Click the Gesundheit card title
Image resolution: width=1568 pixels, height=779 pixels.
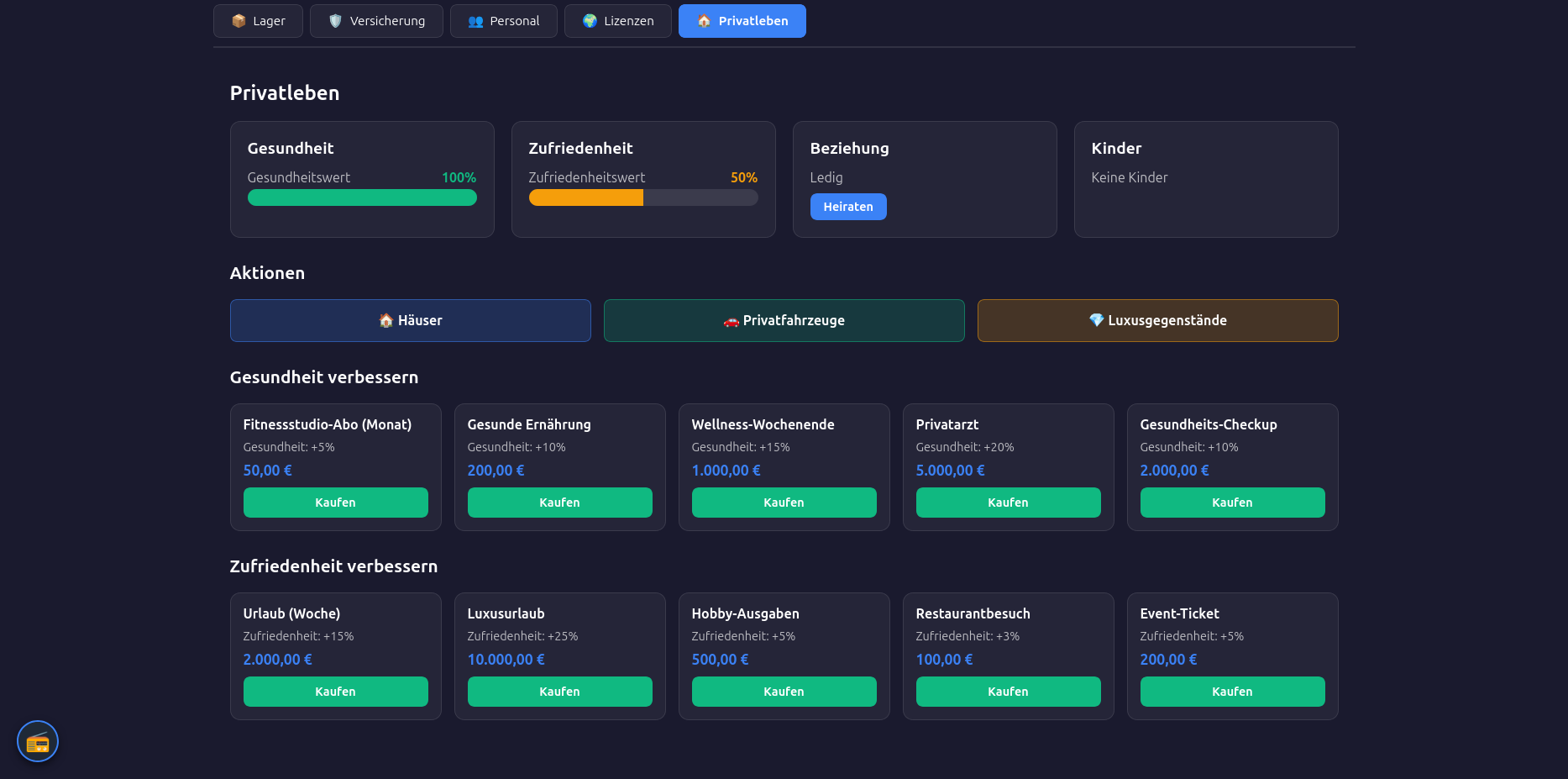pyautogui.click(x=291, y=148)
